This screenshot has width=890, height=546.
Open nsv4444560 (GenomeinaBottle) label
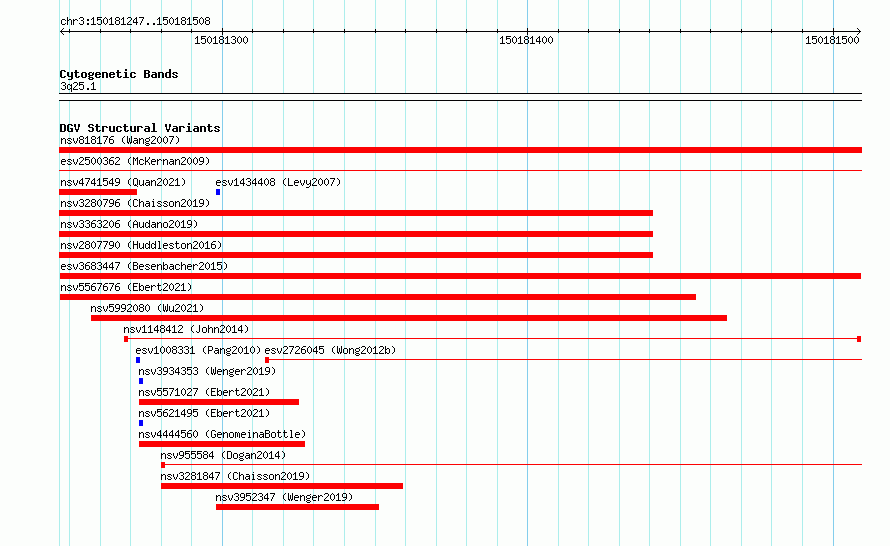[222, 434]
